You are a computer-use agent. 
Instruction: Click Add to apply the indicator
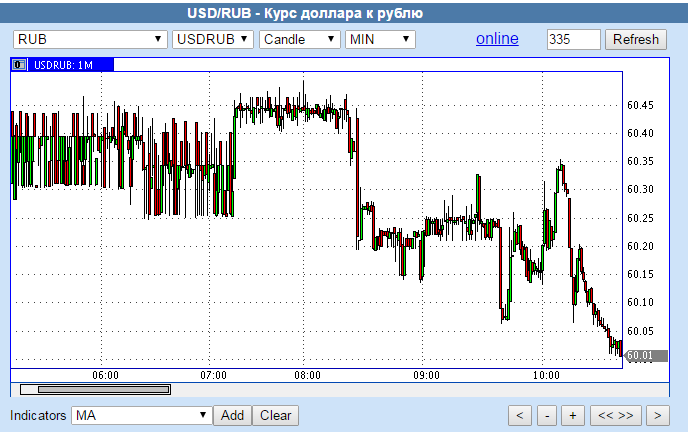coord(232,415)
